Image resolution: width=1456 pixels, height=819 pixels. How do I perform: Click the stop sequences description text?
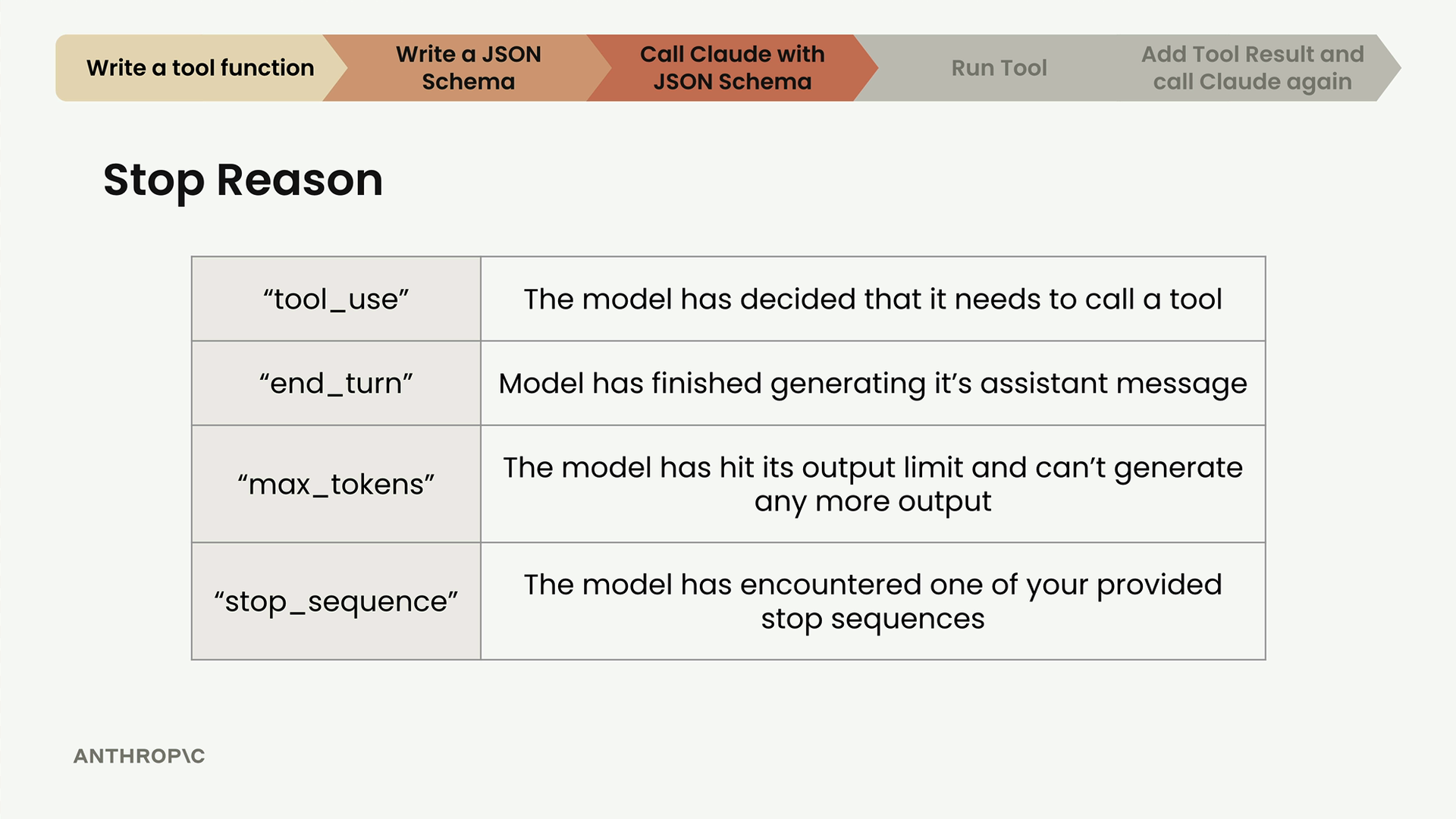click(873, 601)
